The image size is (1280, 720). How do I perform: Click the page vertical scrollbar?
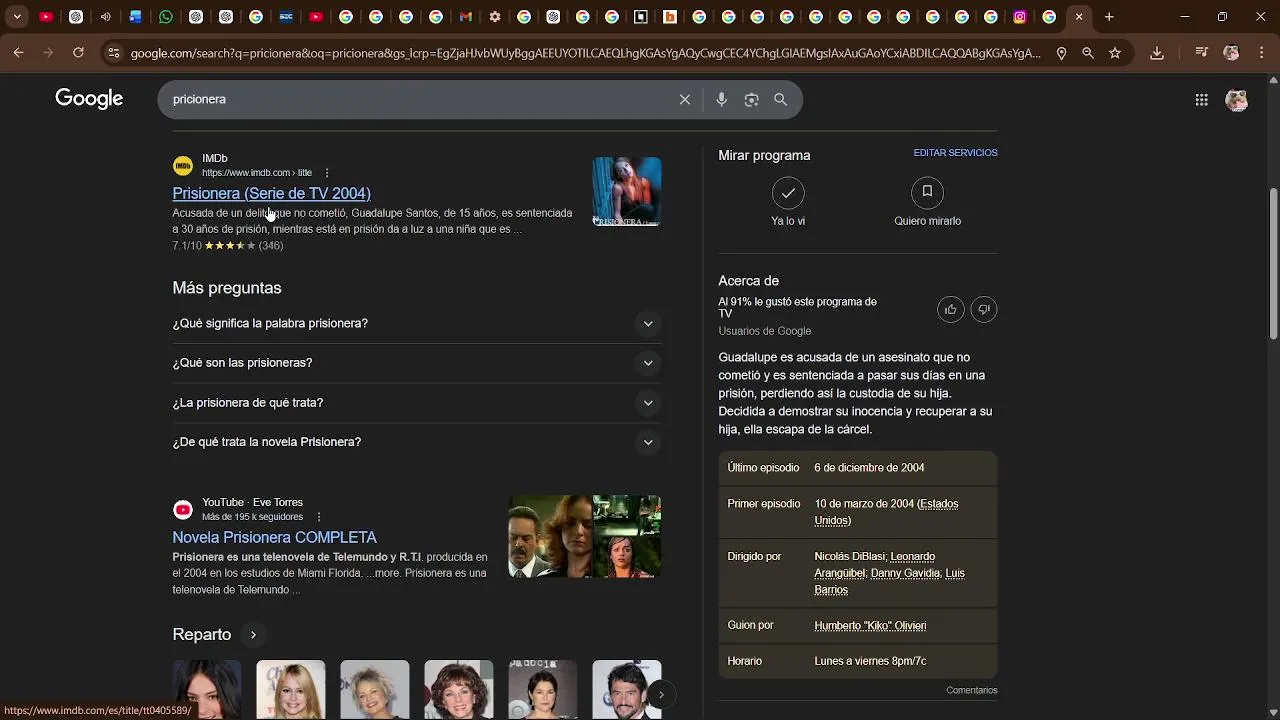click(x=1273, y=263)
